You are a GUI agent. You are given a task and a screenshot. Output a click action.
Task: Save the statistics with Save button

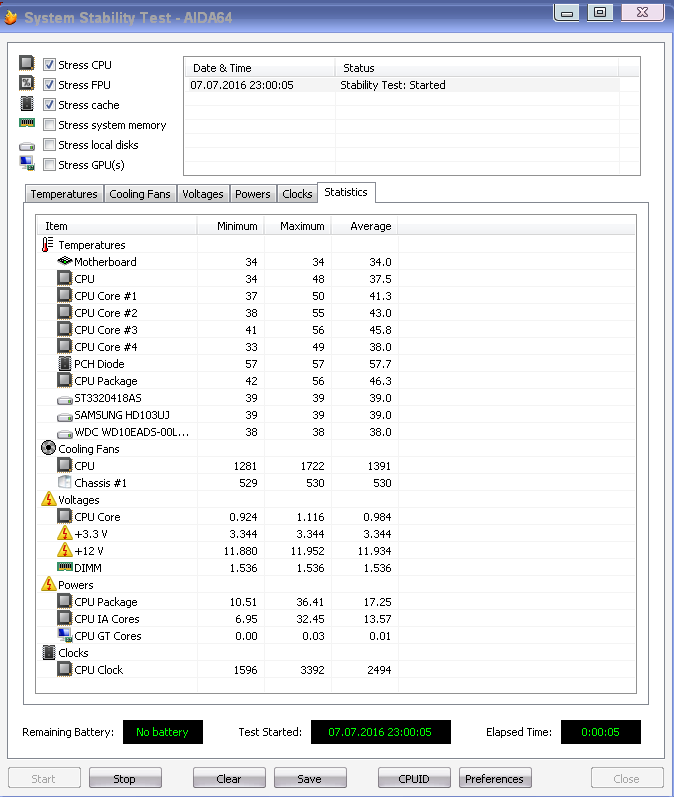click(310, 778)
